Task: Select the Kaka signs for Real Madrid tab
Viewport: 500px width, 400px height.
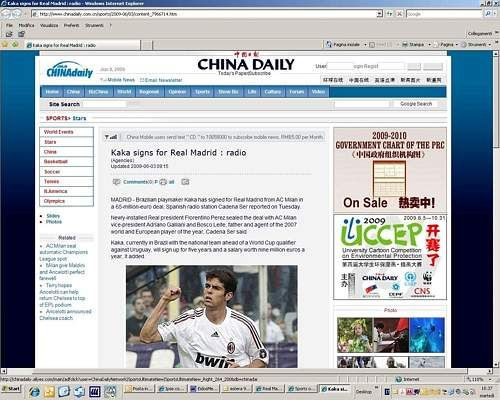Action: [x=83, y=45]
